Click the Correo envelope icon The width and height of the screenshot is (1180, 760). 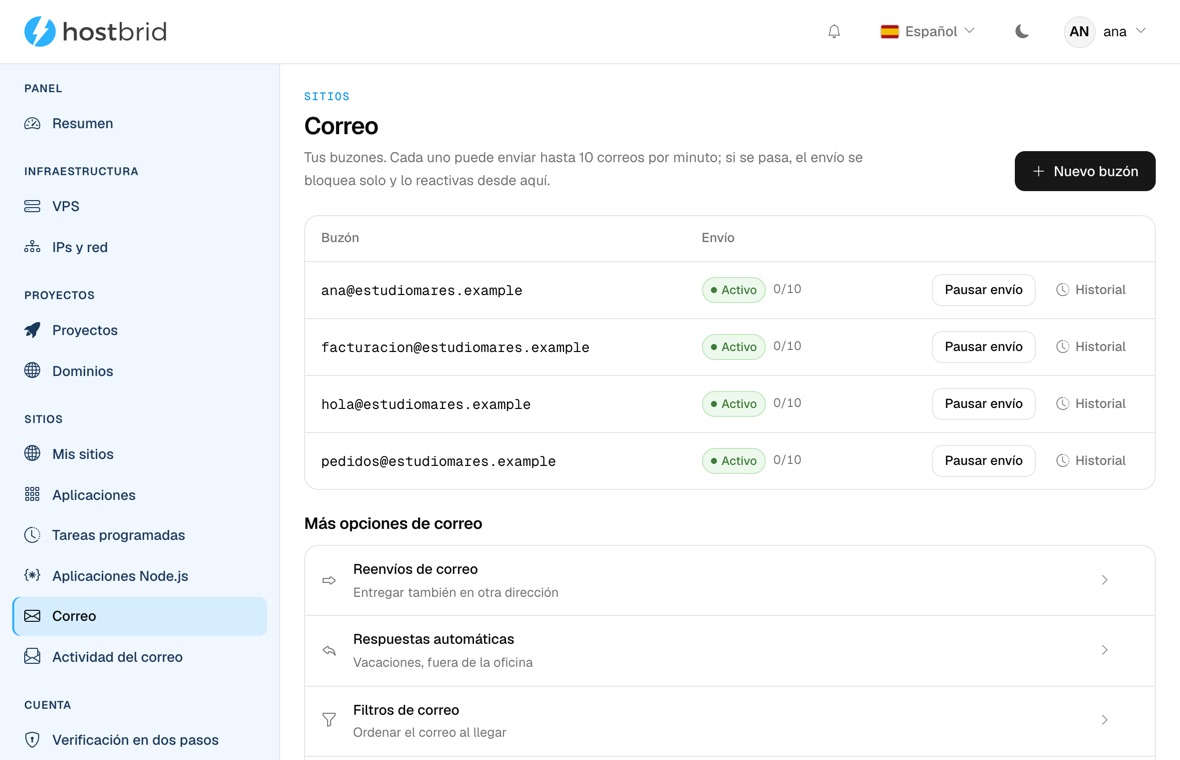tap(32, 616)
